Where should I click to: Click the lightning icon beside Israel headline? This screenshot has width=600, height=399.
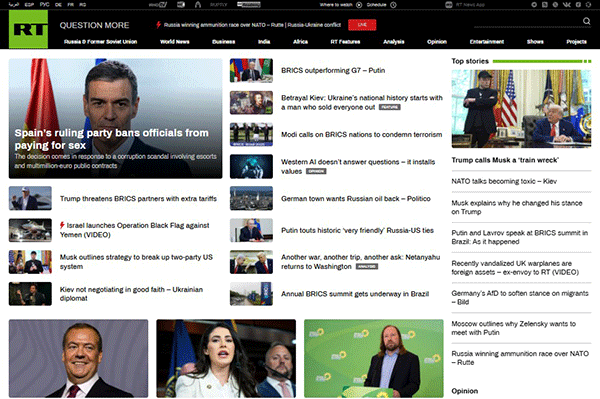62,225
